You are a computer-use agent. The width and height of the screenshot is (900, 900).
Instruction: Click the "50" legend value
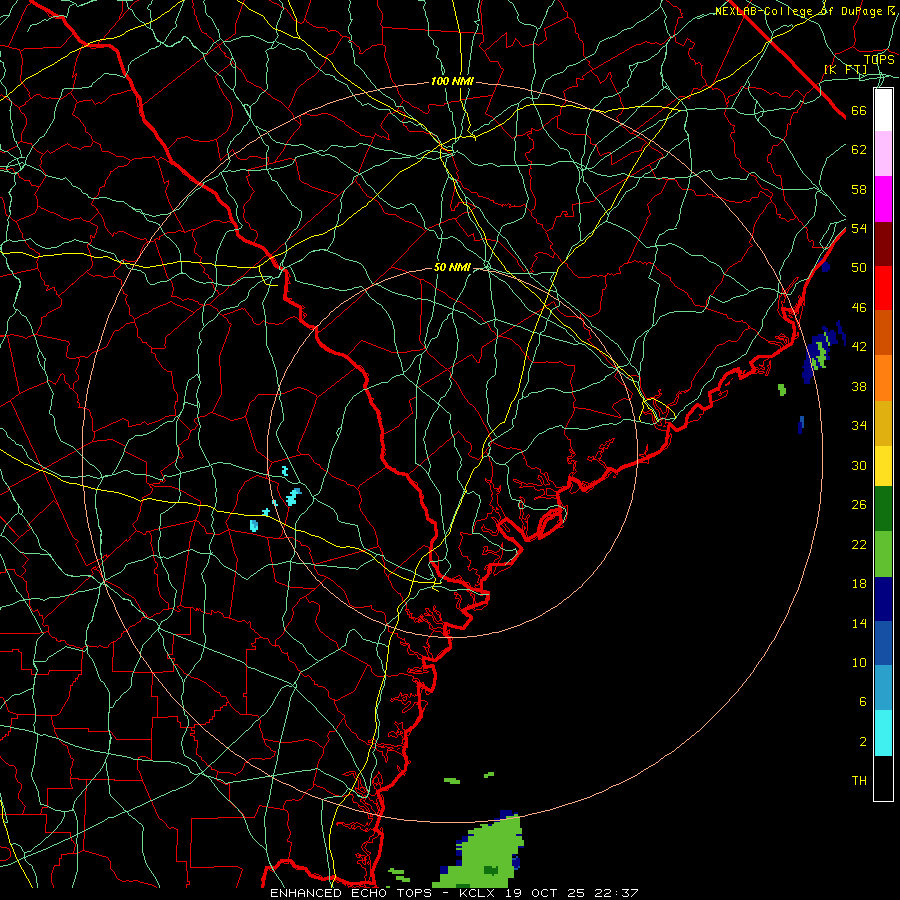click(859, 267)
